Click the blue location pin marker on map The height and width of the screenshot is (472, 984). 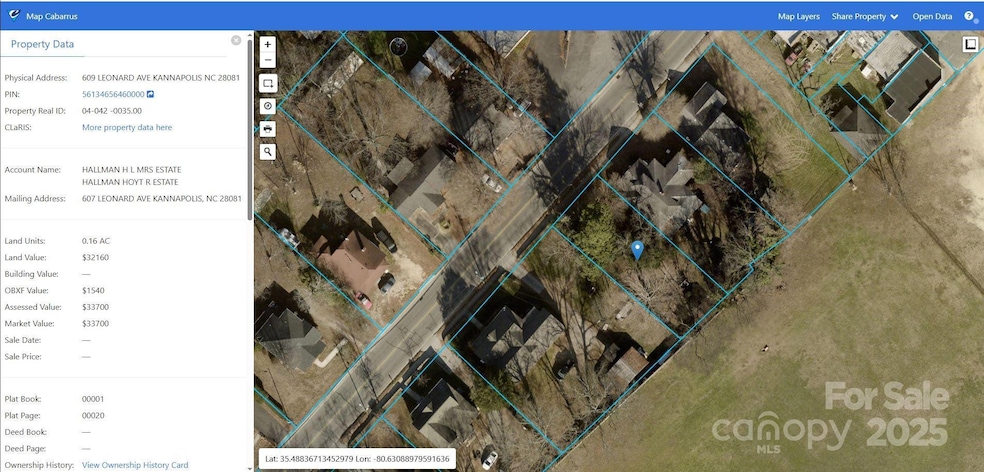tap(637, 250)
